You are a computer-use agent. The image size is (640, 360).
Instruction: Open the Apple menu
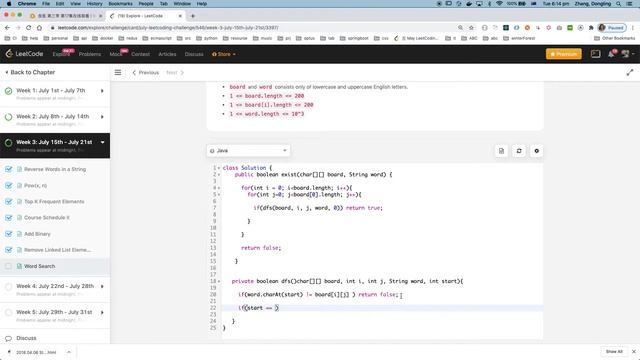pyautogui.click(x=9, y=4)
